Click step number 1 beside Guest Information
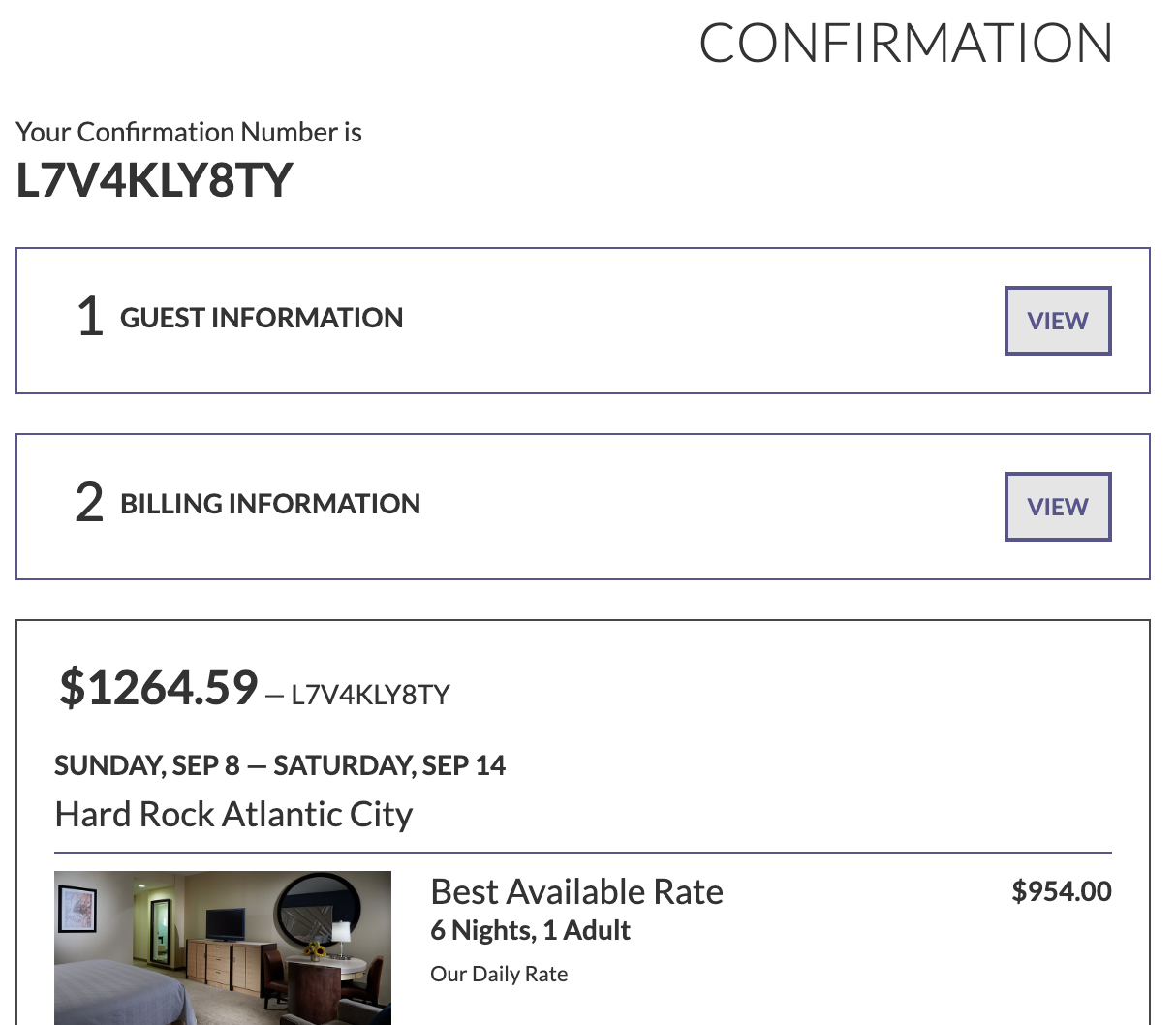The height and width of the screenshot is (1025, 1176). pyautogui.click(x=90, y=317)
